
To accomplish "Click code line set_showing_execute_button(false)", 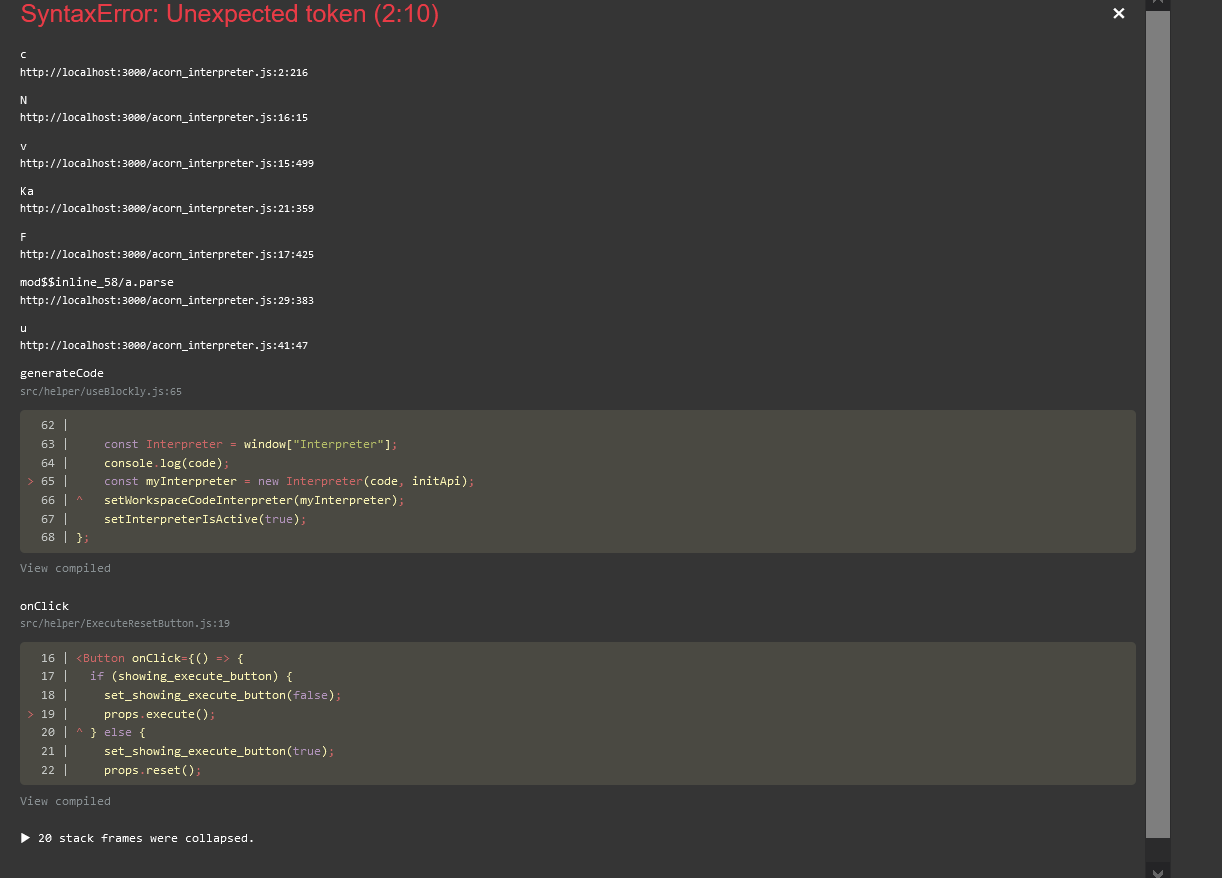I will pyautogui.click(x=223, y=695).
